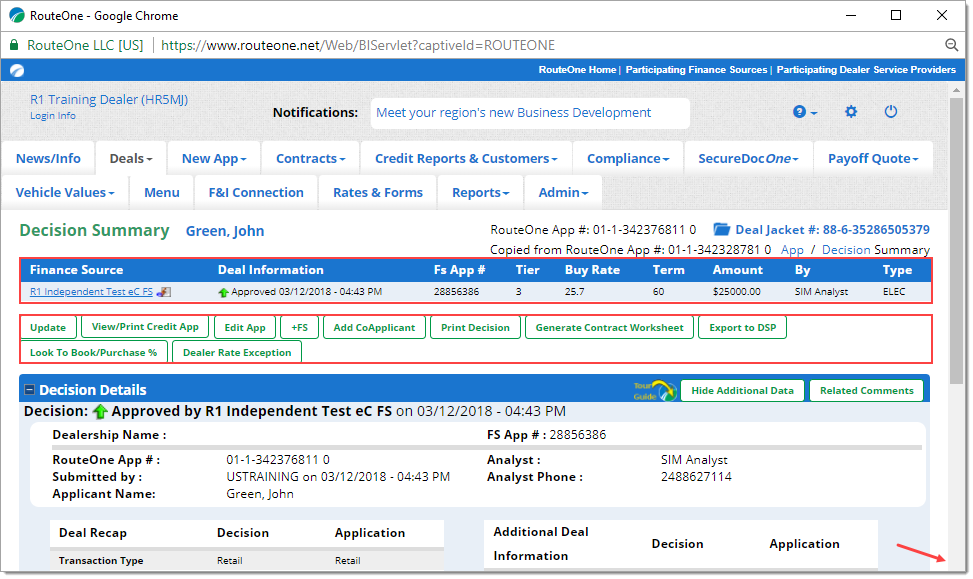Click the Update button
Image resolution: width=973 pixels, height=579 pixels.
(48, 328)
